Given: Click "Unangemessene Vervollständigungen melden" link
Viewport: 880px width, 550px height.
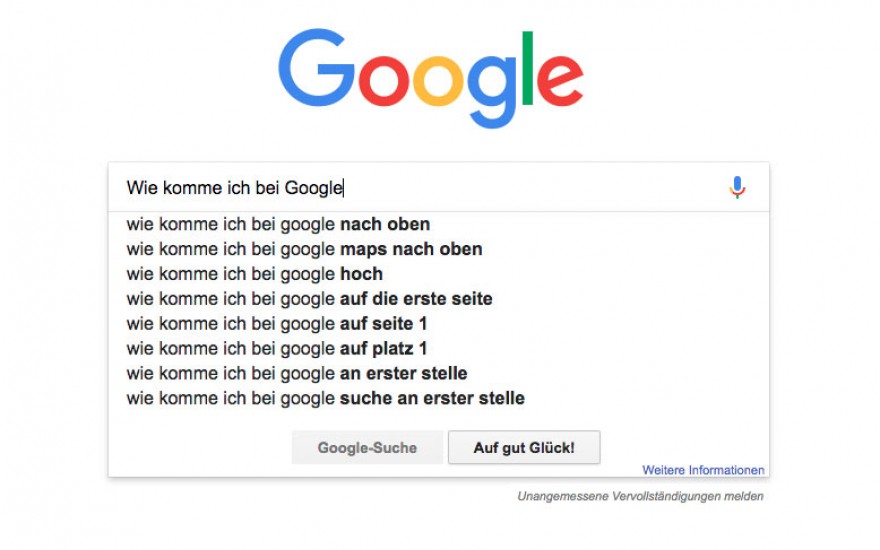Looking at the screenshot, I should (x=640, y=496).
